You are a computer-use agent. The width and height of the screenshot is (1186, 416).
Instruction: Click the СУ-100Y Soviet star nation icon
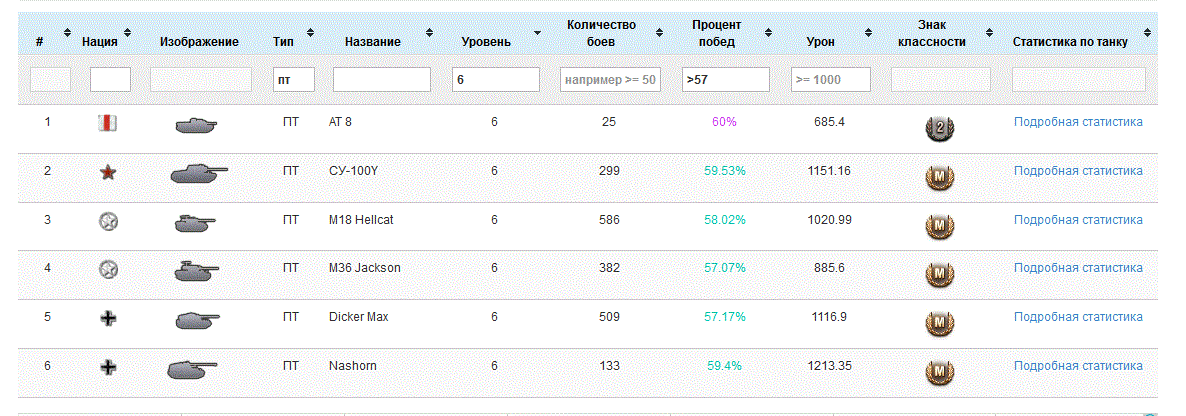[108, 172]
